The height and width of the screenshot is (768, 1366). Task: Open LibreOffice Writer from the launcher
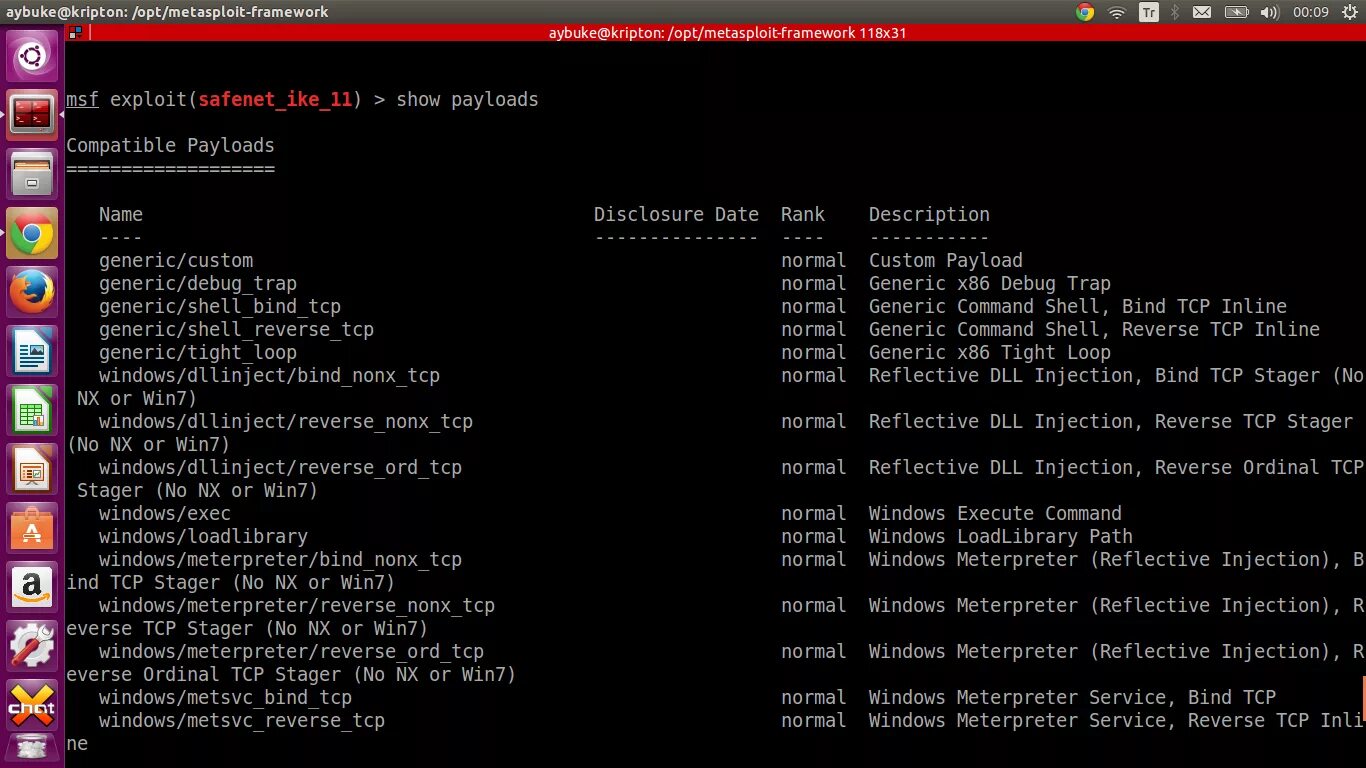(x=32, y=352)
